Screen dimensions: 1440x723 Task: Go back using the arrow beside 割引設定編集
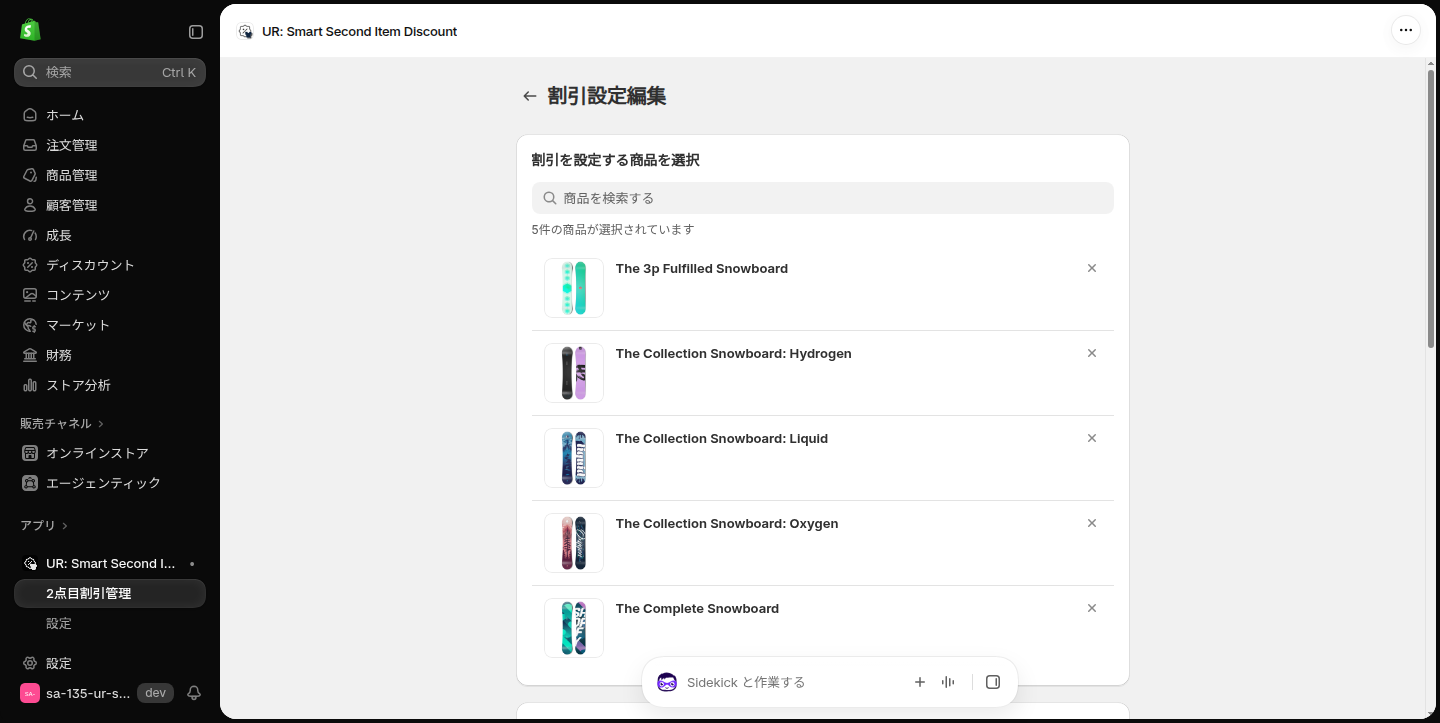pos(530,96)
